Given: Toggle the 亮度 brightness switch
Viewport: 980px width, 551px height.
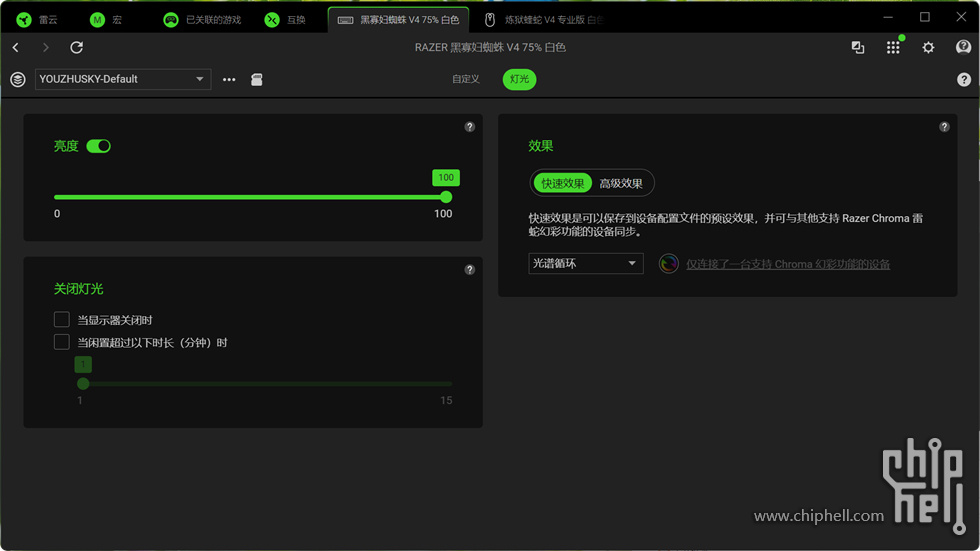Looking at the screenshot, I should coord(98,146).
